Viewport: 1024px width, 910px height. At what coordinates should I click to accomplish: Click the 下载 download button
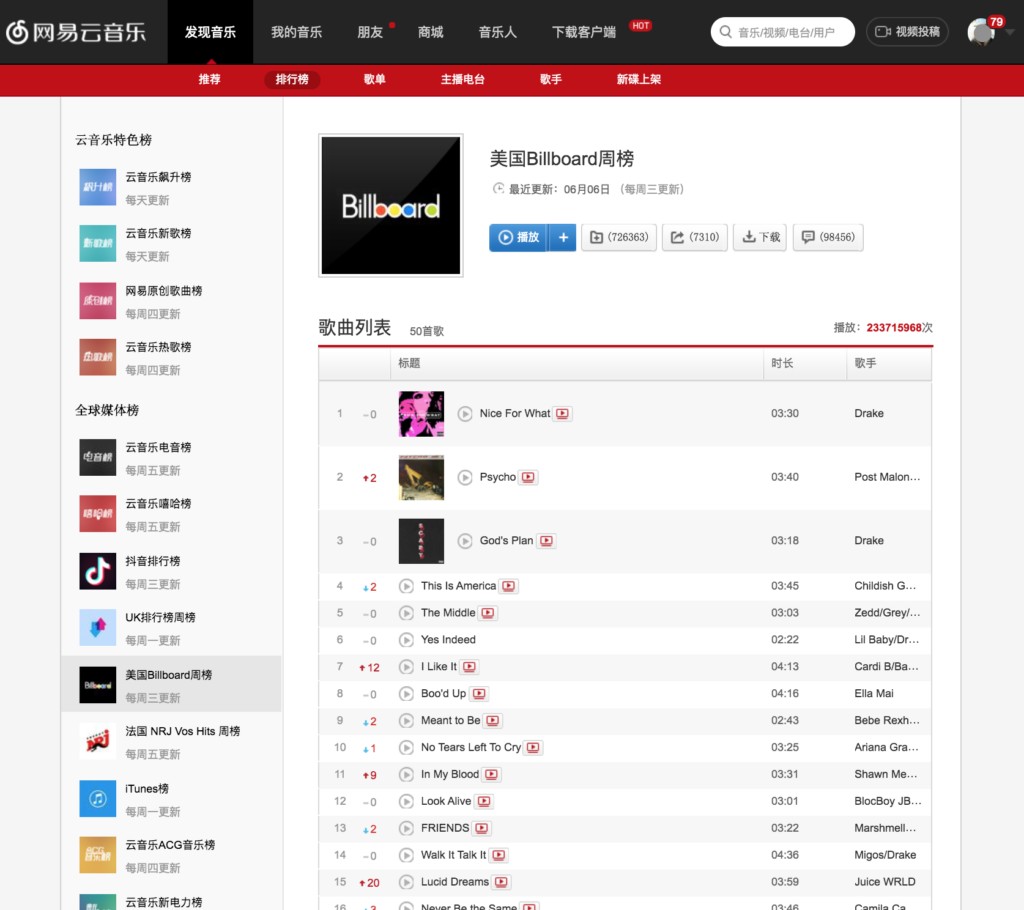point(760,237)
